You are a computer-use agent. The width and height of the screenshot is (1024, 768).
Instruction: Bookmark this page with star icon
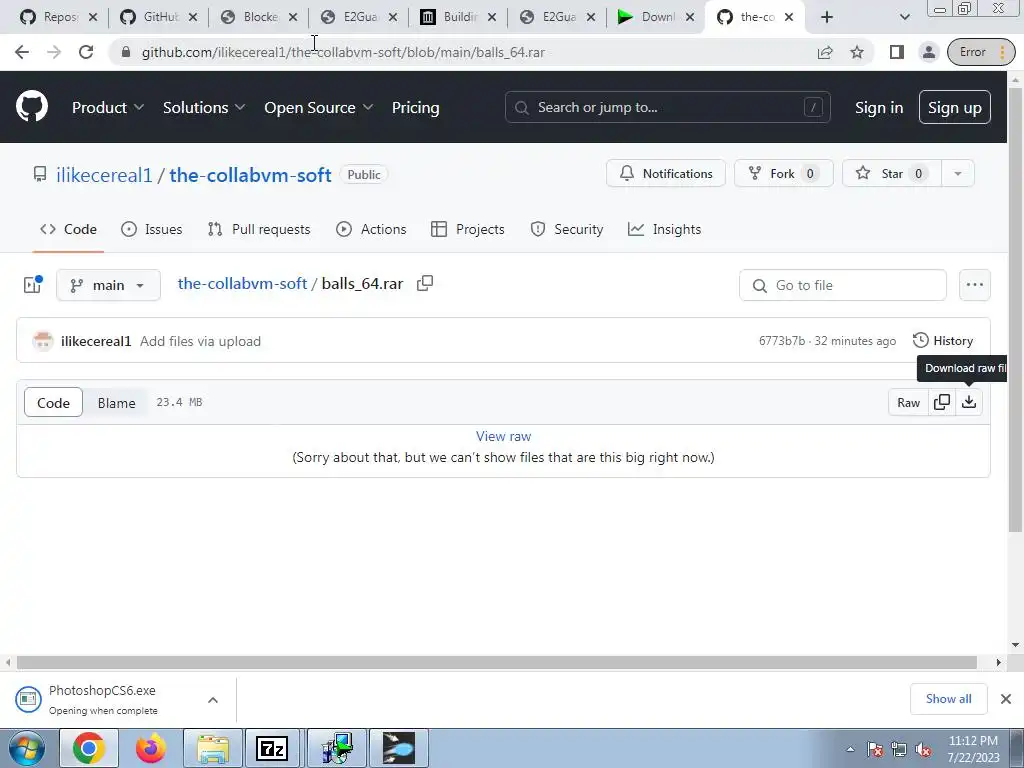pos(857,52)
